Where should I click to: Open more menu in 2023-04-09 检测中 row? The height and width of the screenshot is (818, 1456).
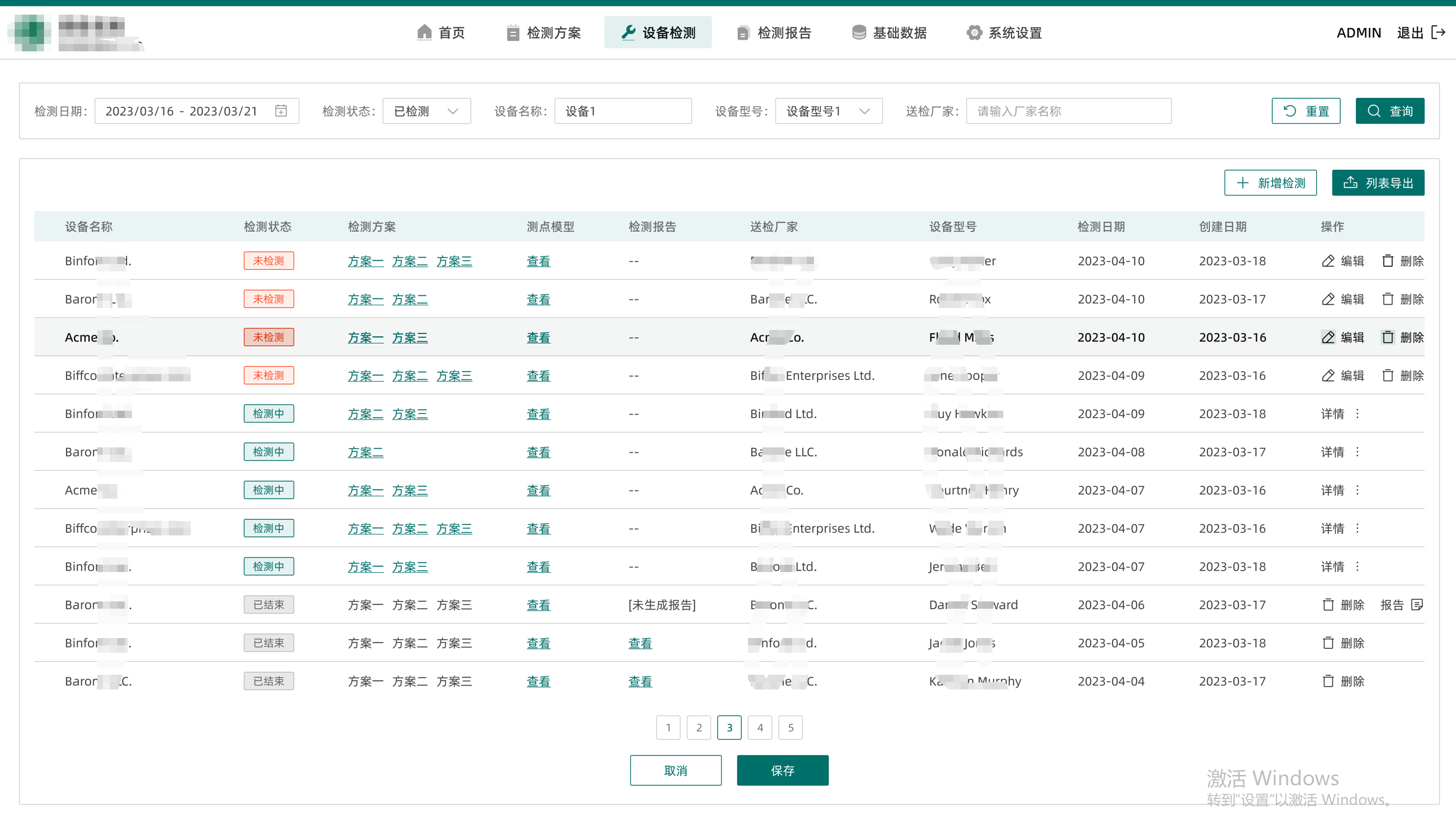(x=1357, y=414)
